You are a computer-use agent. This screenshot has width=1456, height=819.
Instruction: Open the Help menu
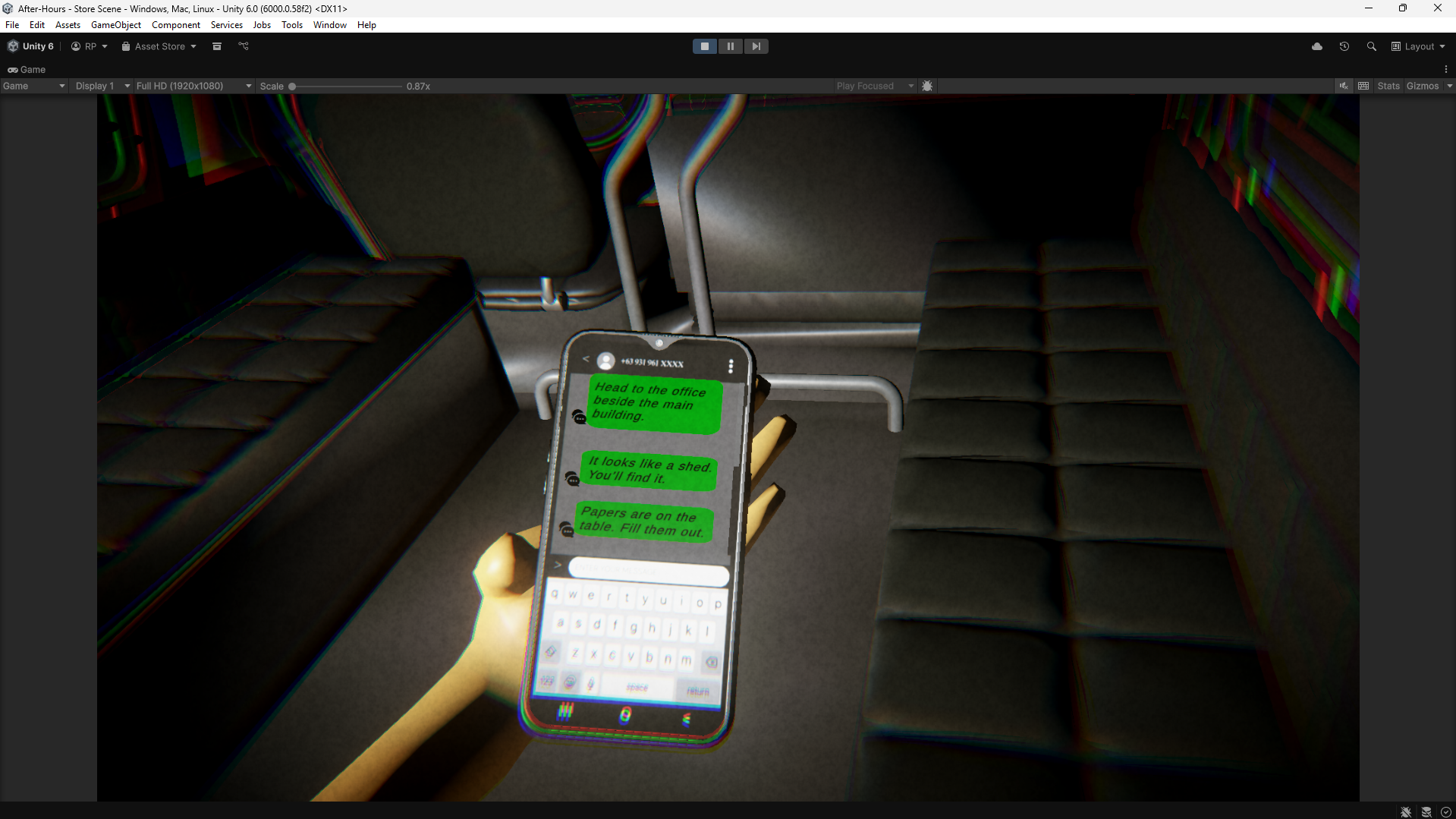tap(366, 25)
